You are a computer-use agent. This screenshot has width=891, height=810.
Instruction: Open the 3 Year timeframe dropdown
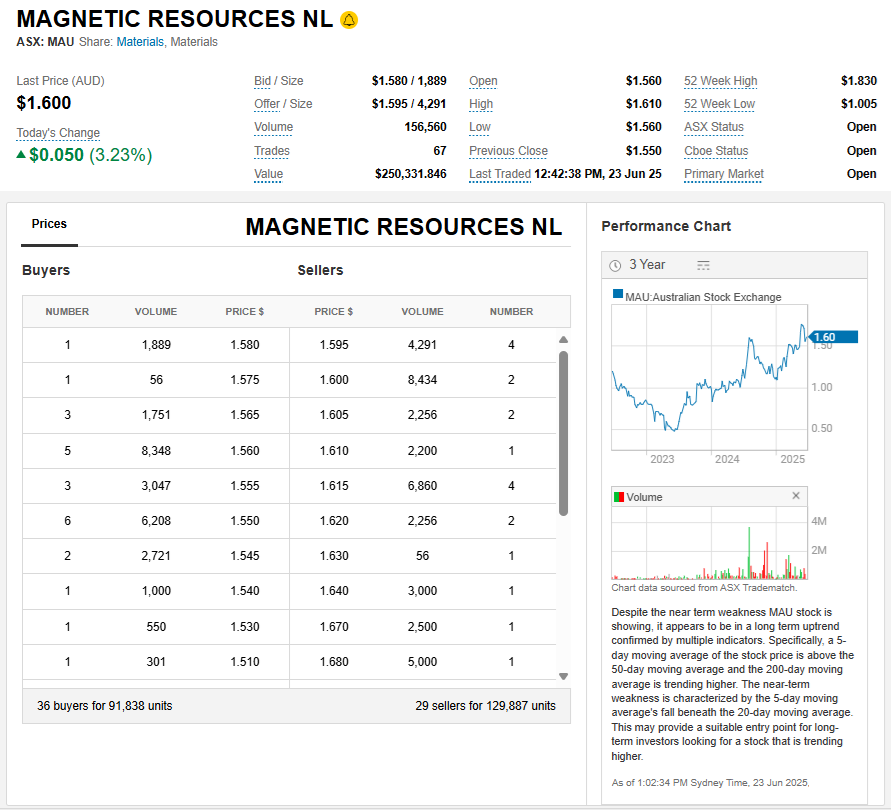point(647,265)
